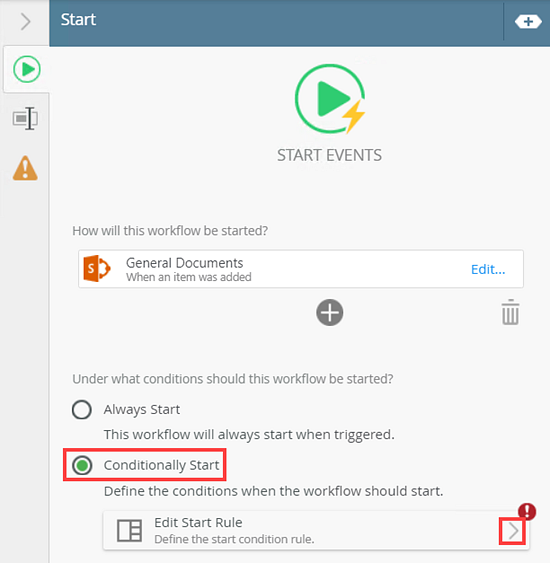Click the Edit Start Rule layout icon

click(x=129, y=530)
